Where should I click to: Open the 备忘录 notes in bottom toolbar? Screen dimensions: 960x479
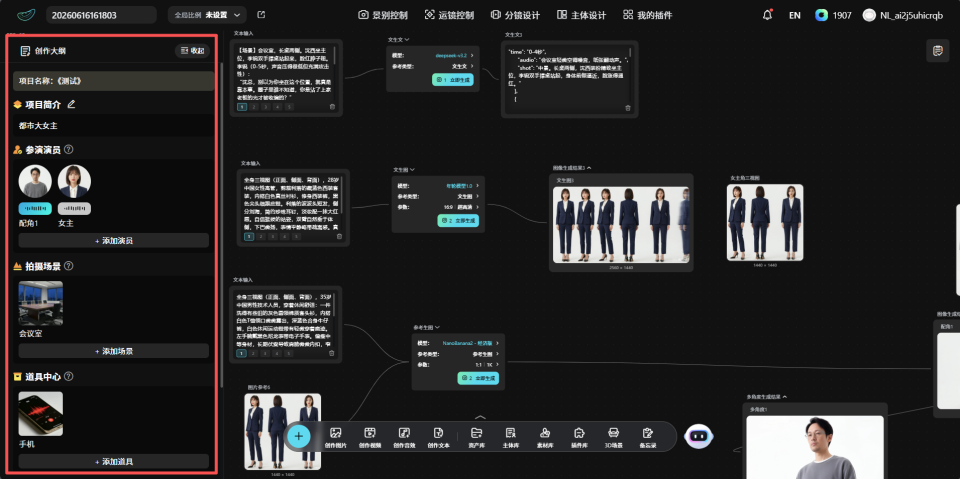(648, 437)
